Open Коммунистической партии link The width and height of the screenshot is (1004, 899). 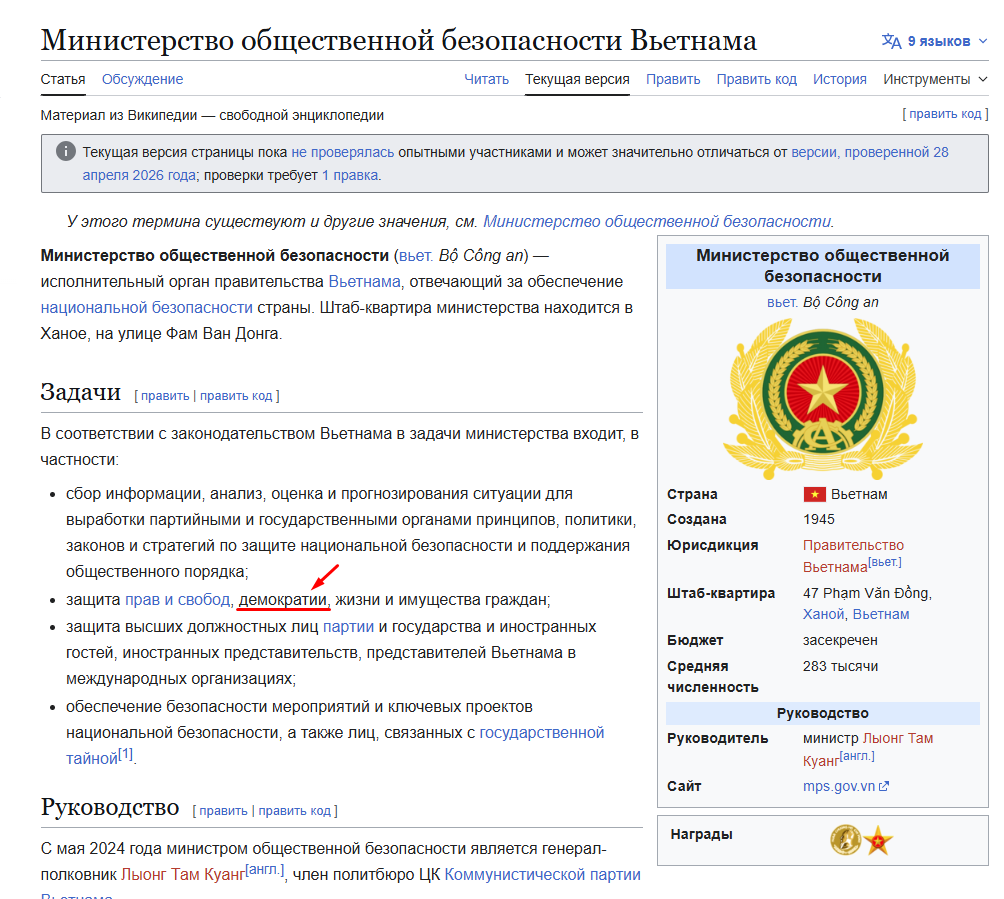point(542,875)
